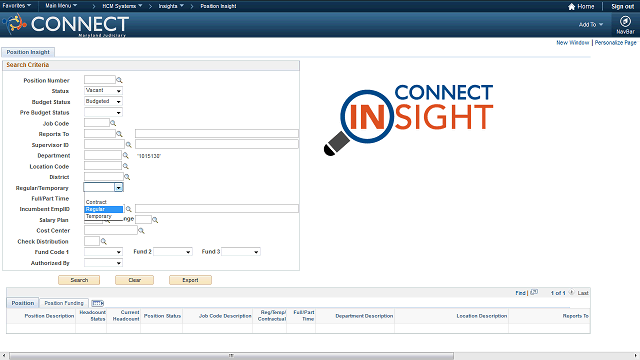Open Fund Code 1 dropdown
The width and height of the screenshot is (640, 360).
(103, 252)
